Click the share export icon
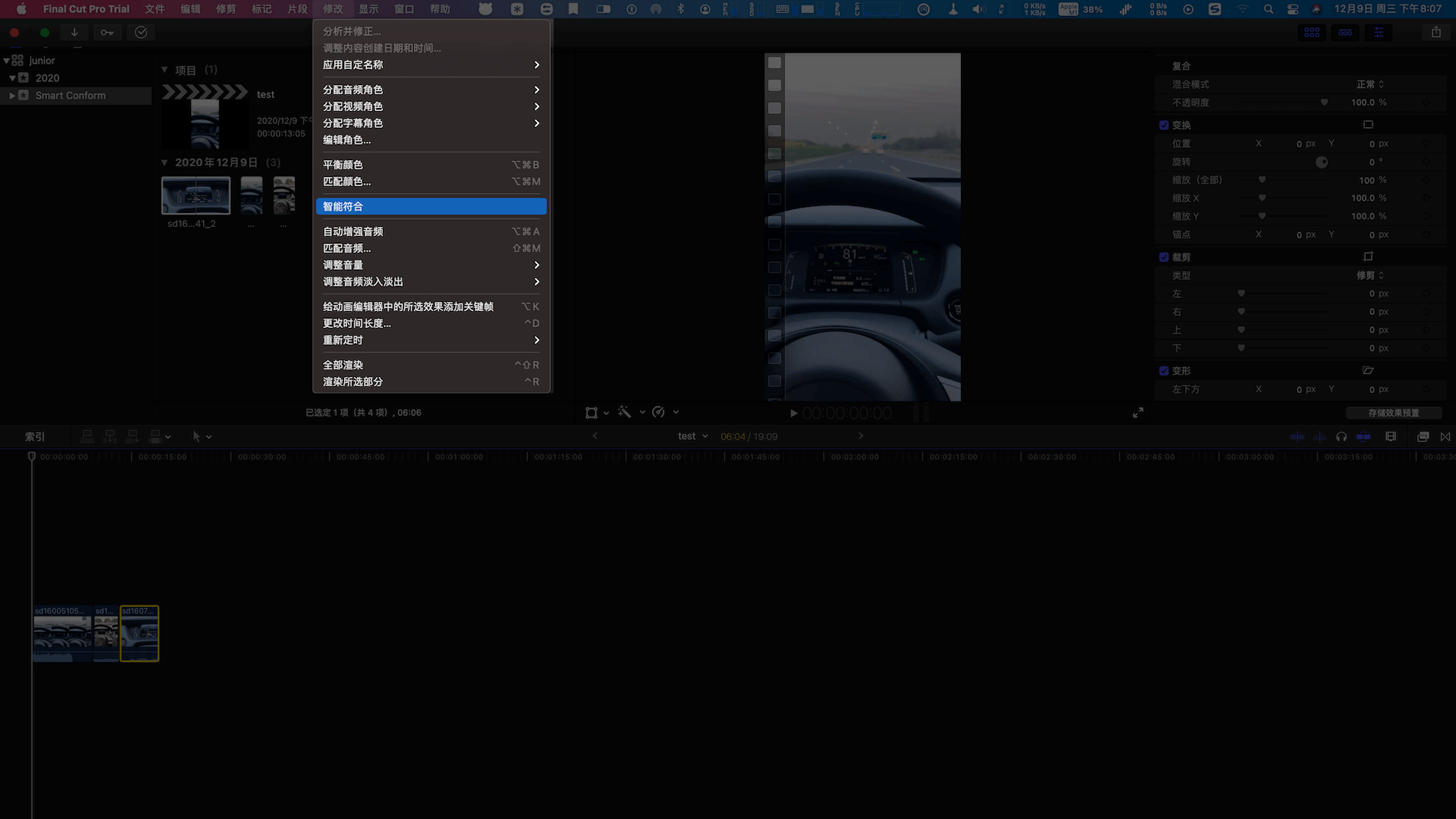The height and width of the screenshot is (819, 1456). click(x=1436, y=32)
